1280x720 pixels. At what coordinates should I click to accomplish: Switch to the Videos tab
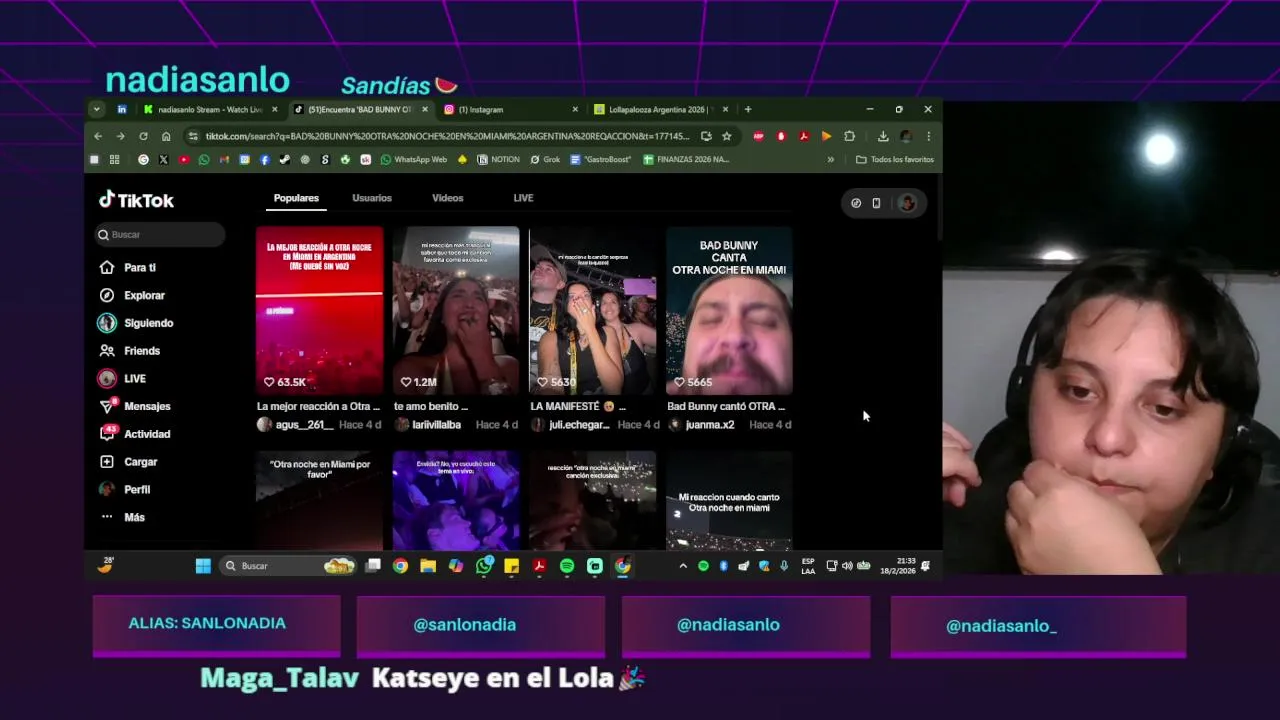447,198
